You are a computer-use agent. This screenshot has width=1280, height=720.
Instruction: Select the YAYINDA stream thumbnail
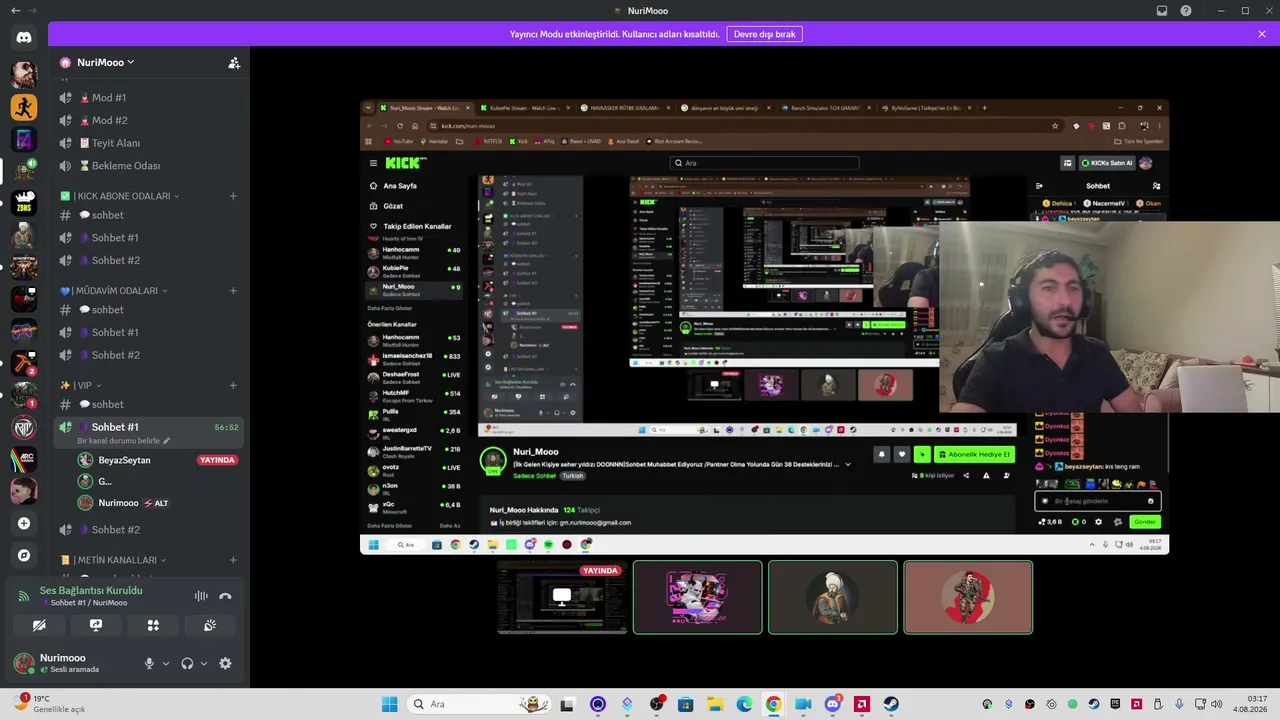(562, 597)
